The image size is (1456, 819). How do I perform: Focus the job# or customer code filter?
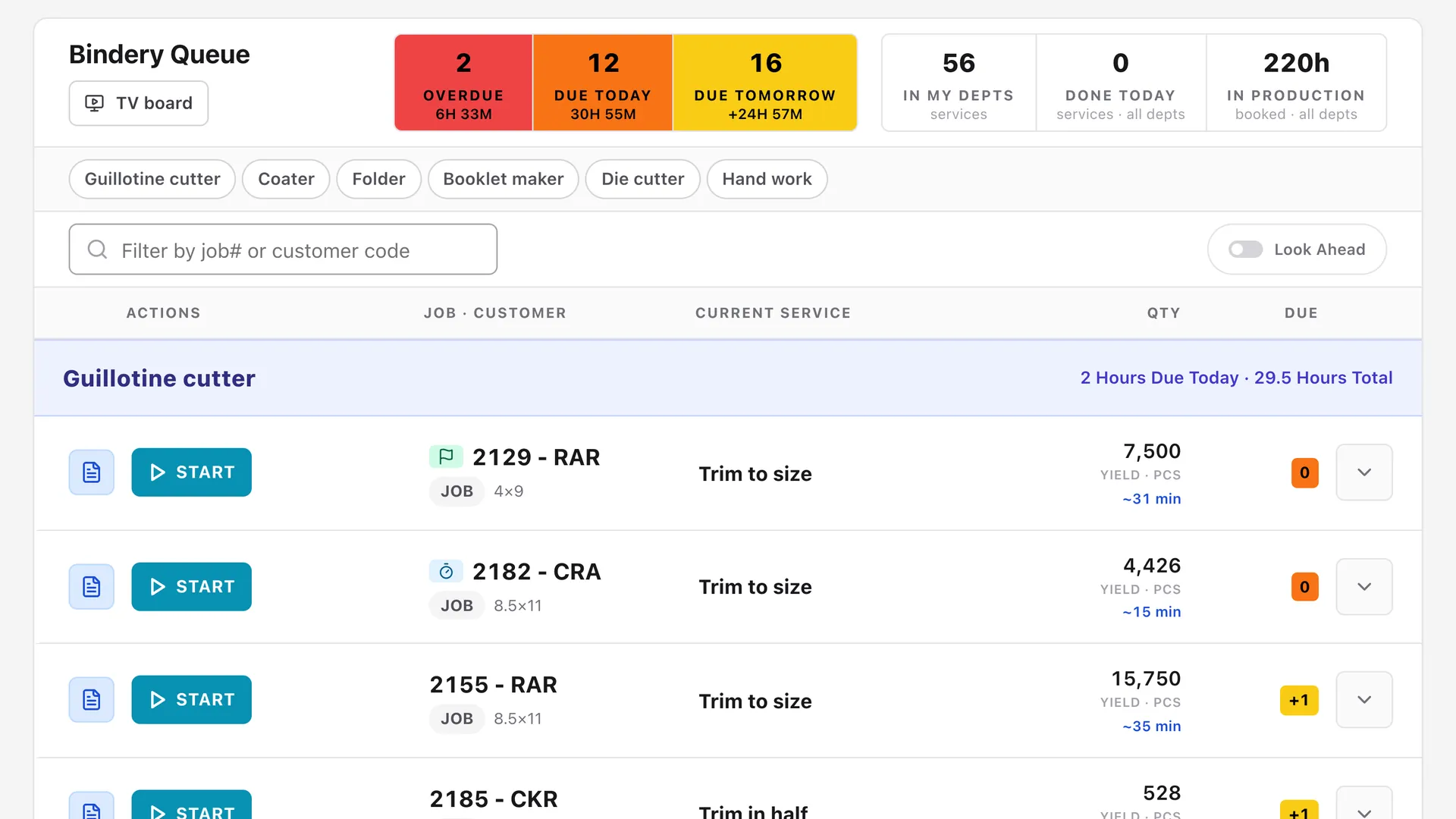pos(283,249)
